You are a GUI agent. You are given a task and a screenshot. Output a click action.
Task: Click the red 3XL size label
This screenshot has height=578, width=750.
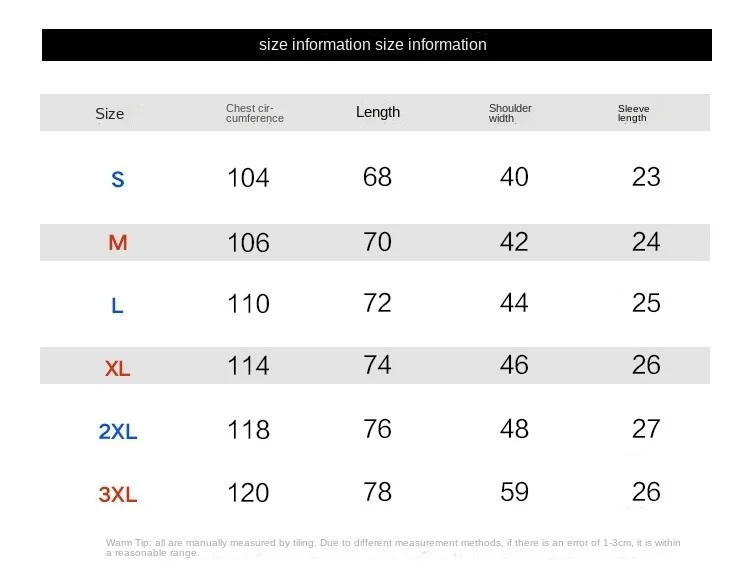pos(118,494)
